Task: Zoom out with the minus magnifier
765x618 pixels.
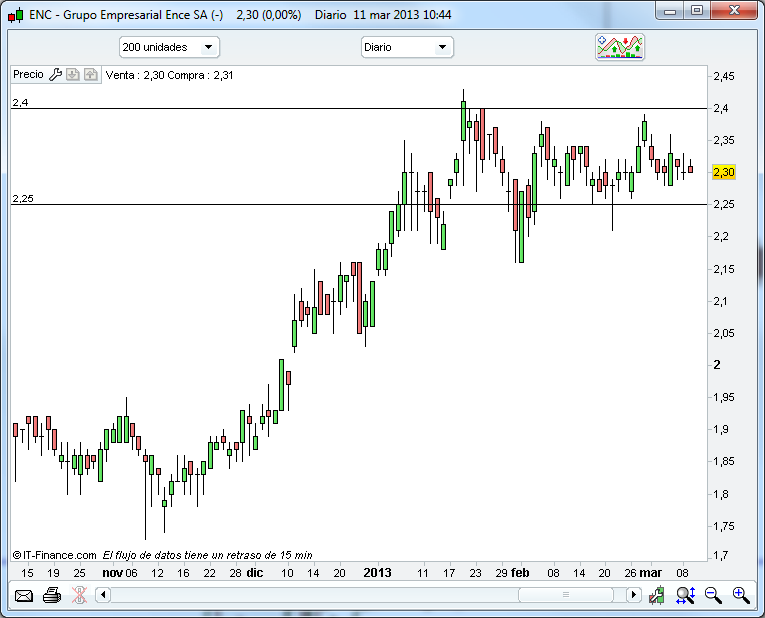Action: pyautogui.click(x=713, y=595)
